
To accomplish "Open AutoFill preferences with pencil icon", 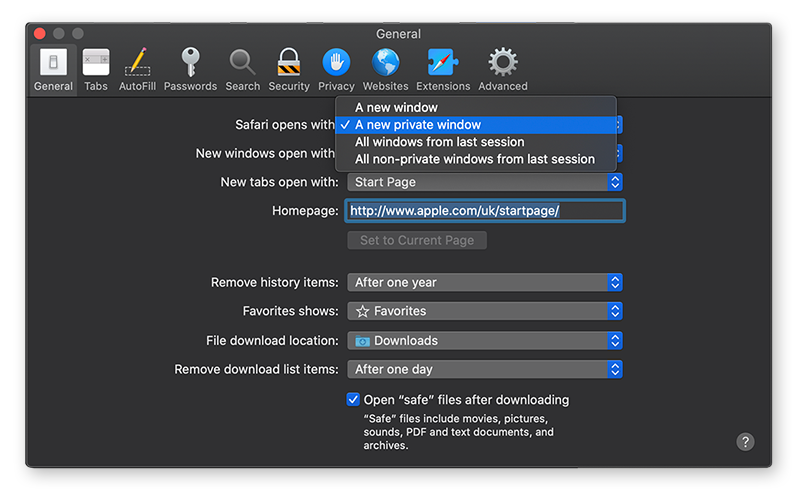I will click(137, 70).
